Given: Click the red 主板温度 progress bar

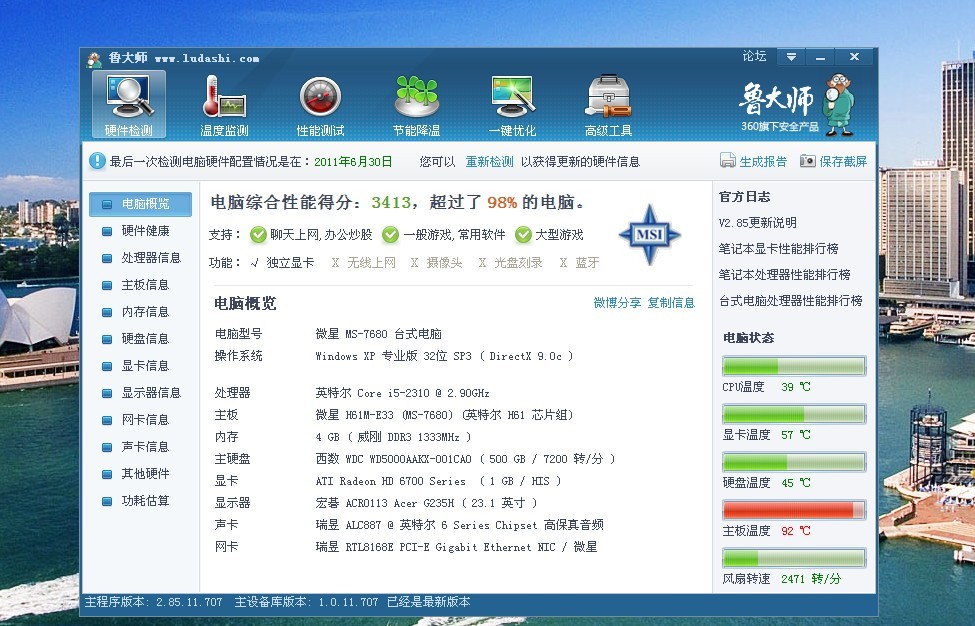Looking at the screenshot, I should coord(794,510).
